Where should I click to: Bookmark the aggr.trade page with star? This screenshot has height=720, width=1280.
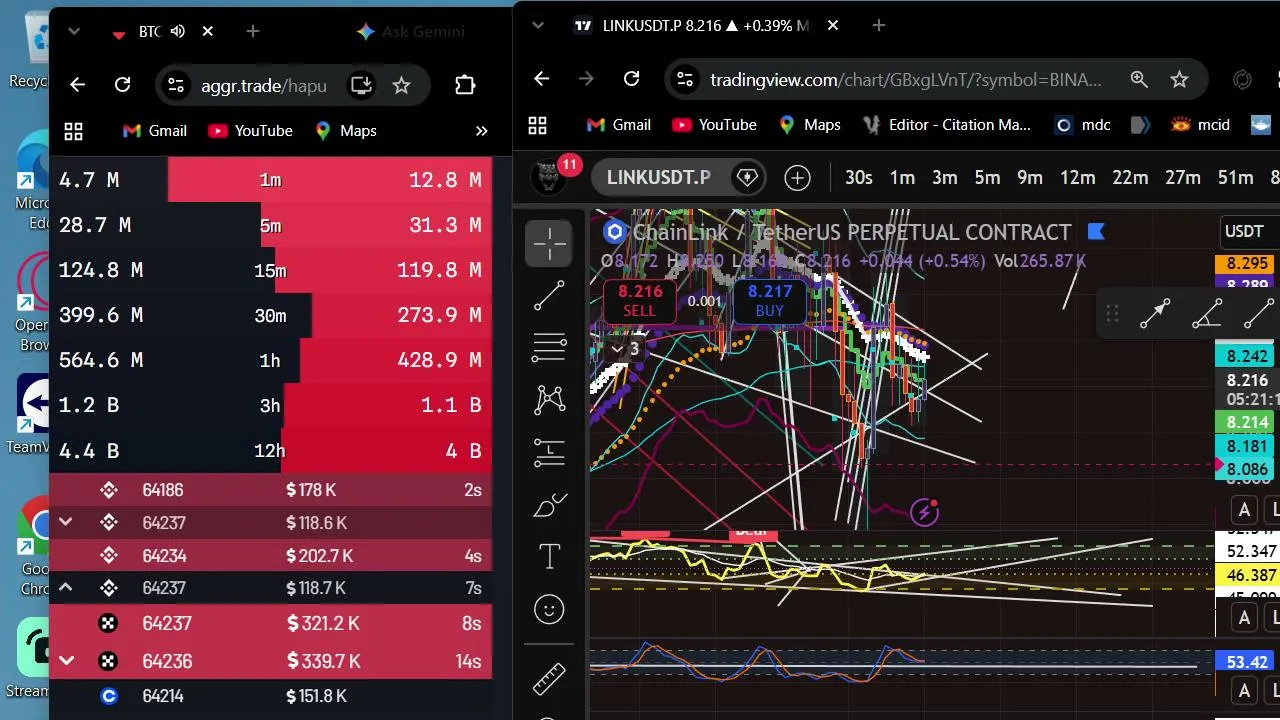tap(401, 86)
